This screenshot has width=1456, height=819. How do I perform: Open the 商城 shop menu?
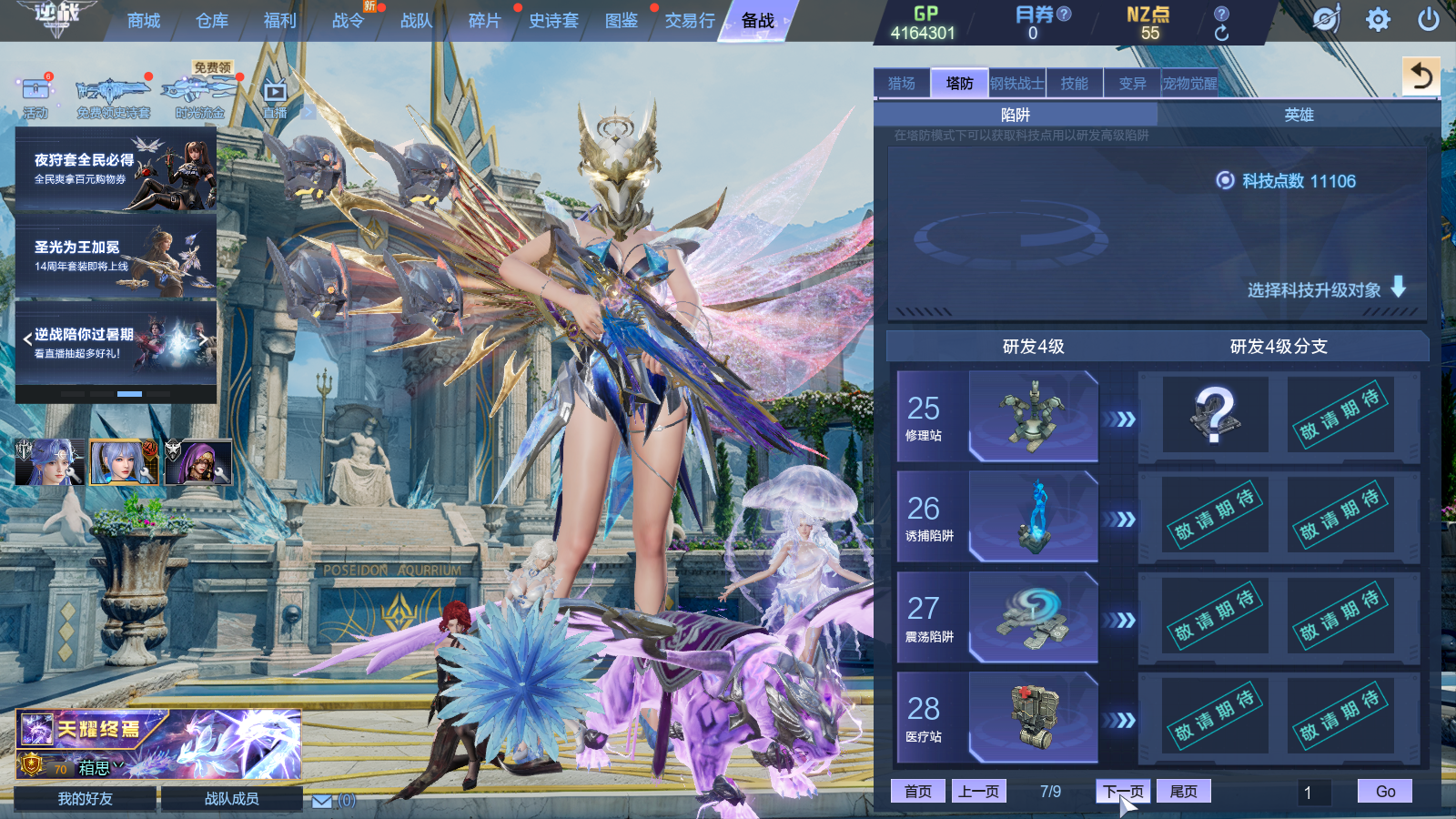pos(144,21)
